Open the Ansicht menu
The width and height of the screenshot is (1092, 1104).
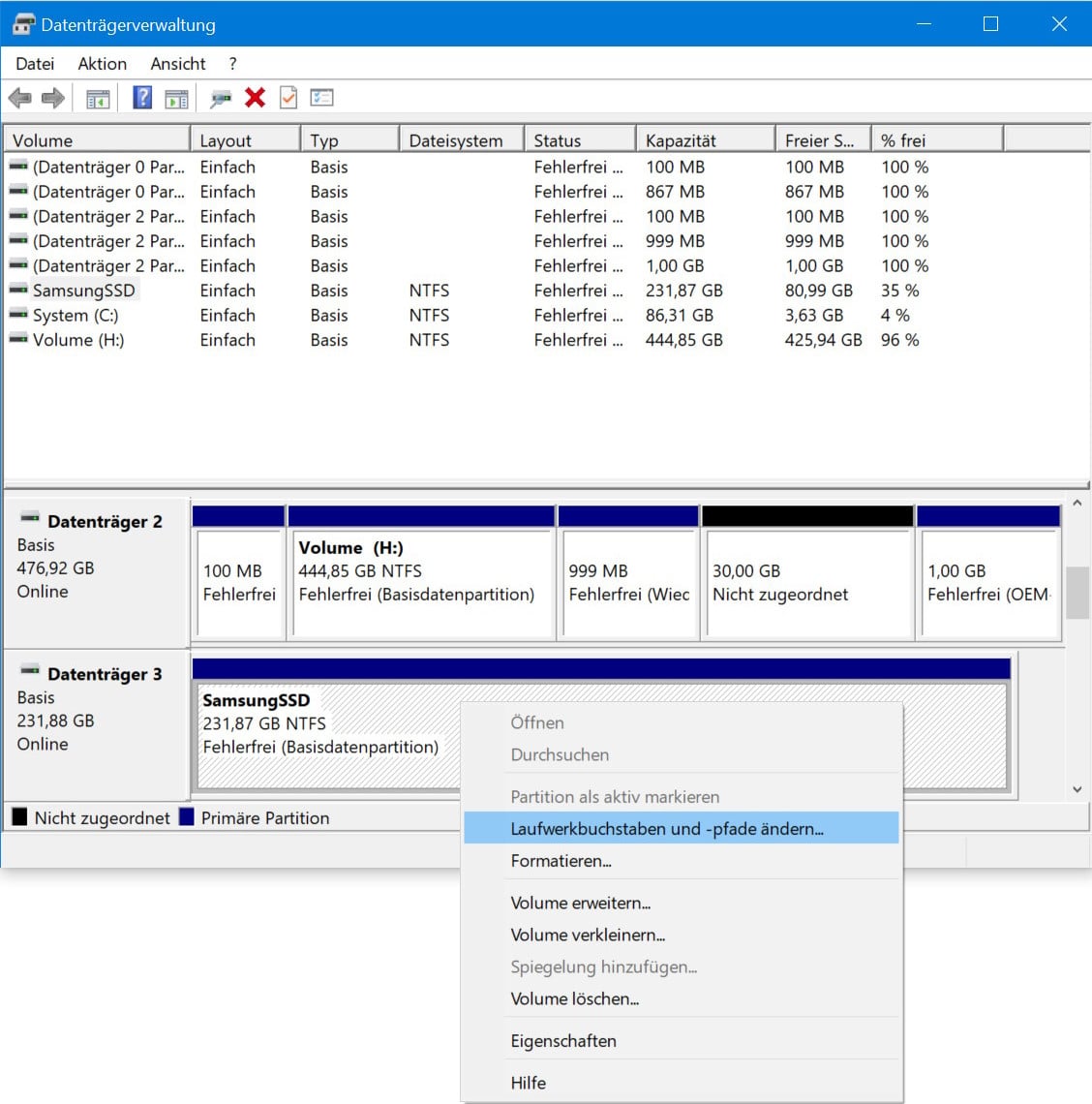(x=178, y=63)
